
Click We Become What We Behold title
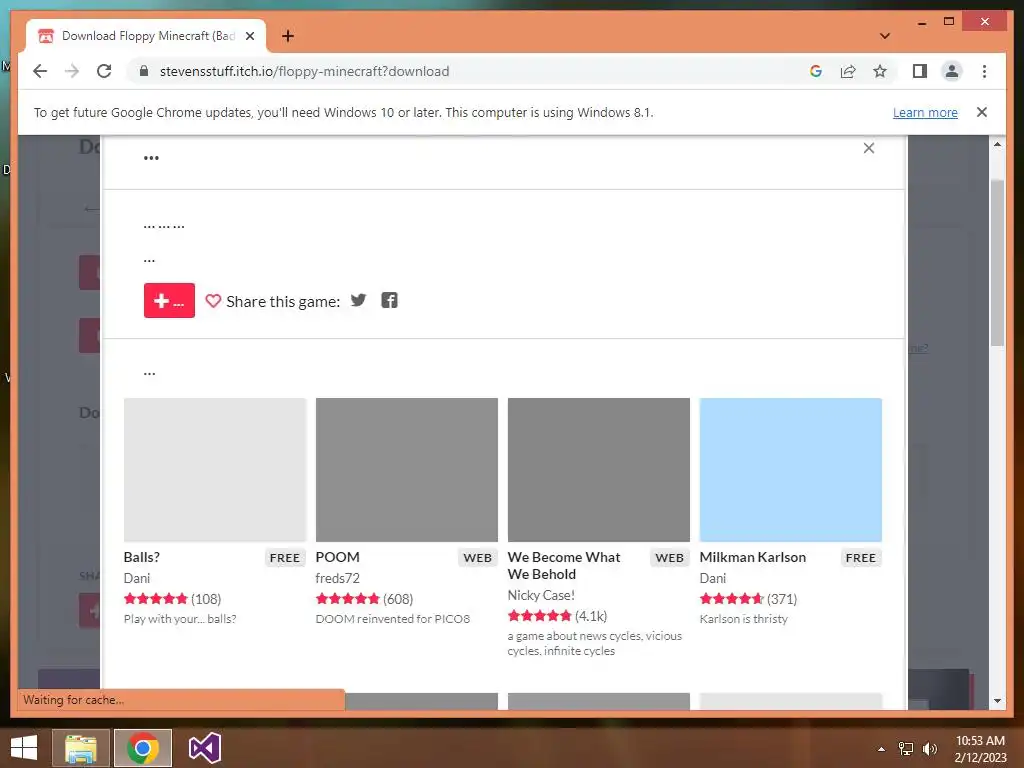[x=564, y=566]
